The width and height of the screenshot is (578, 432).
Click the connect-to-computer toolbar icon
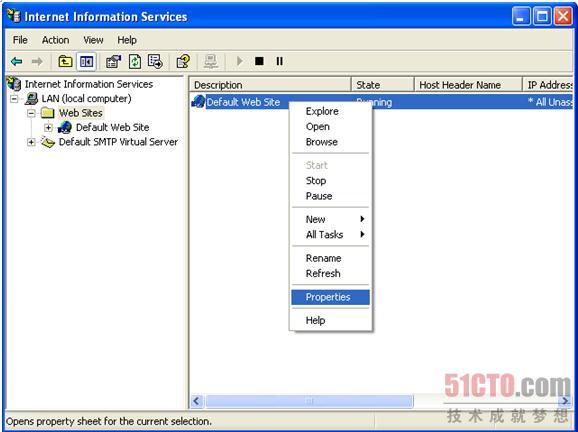(211, 61)
